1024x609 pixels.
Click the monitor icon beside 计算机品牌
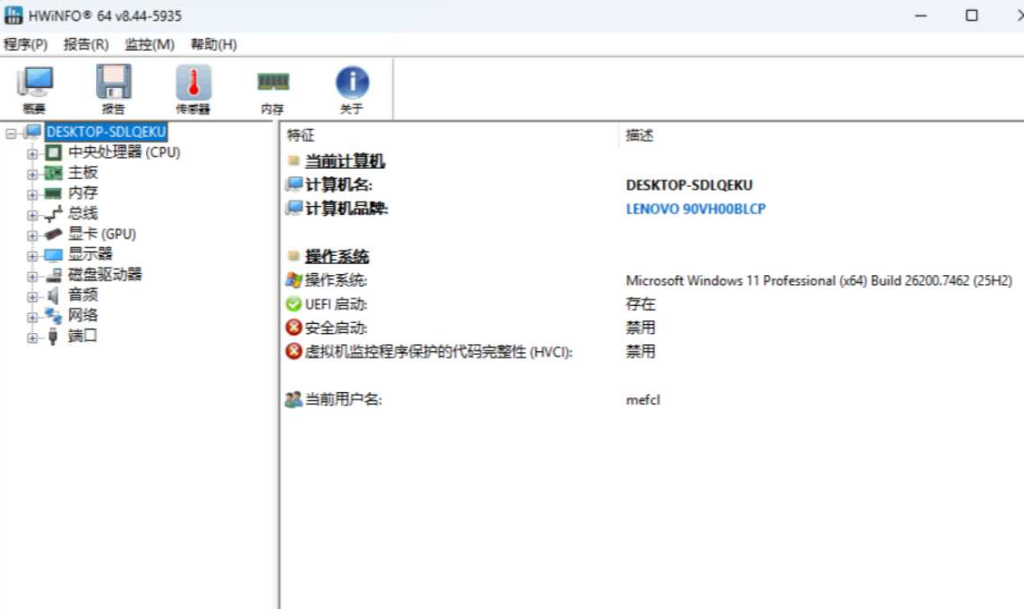point(294,208)
